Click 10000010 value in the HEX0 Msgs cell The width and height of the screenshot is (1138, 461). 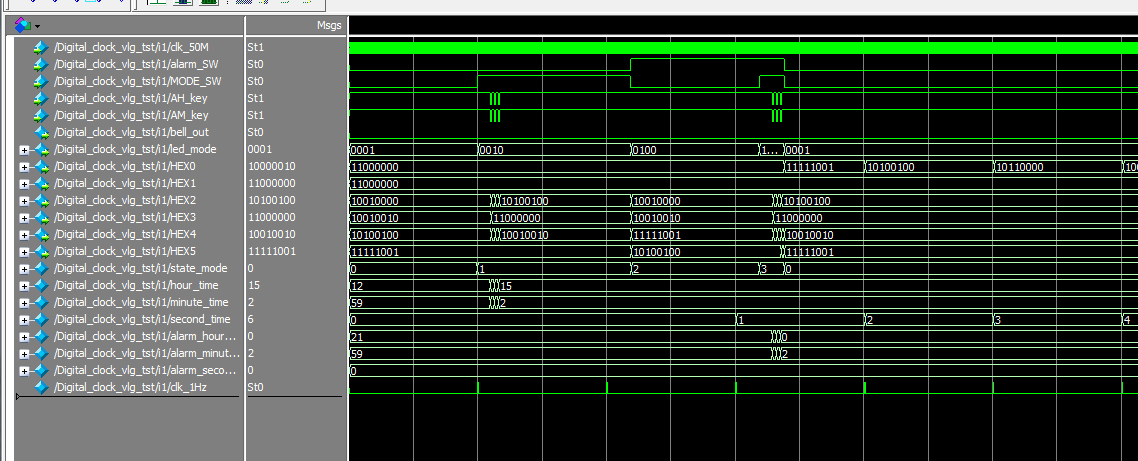point(271,166)
